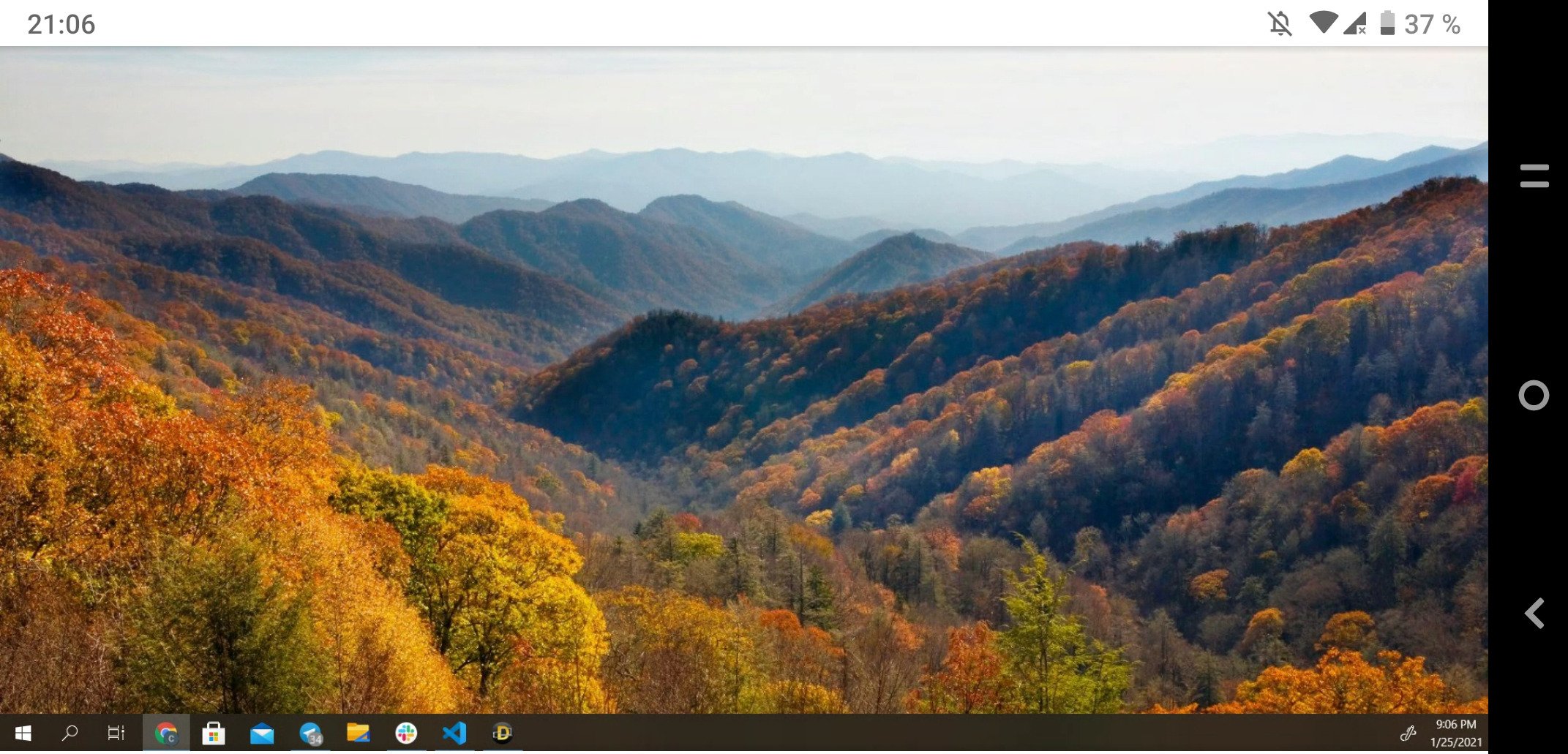Open the Mail app

click(262, 733)
